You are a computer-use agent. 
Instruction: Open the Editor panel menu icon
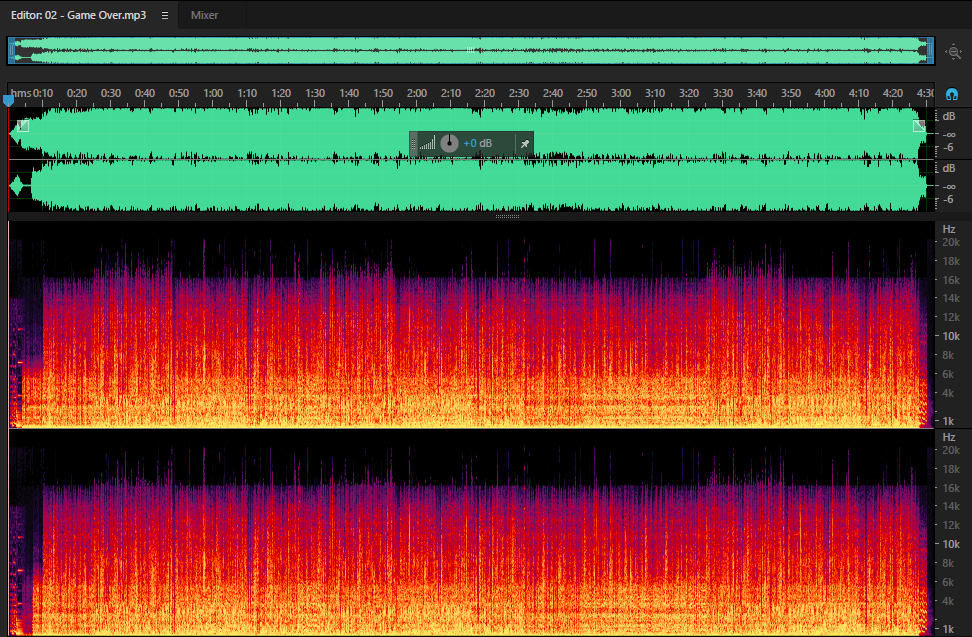pos(165,15)
